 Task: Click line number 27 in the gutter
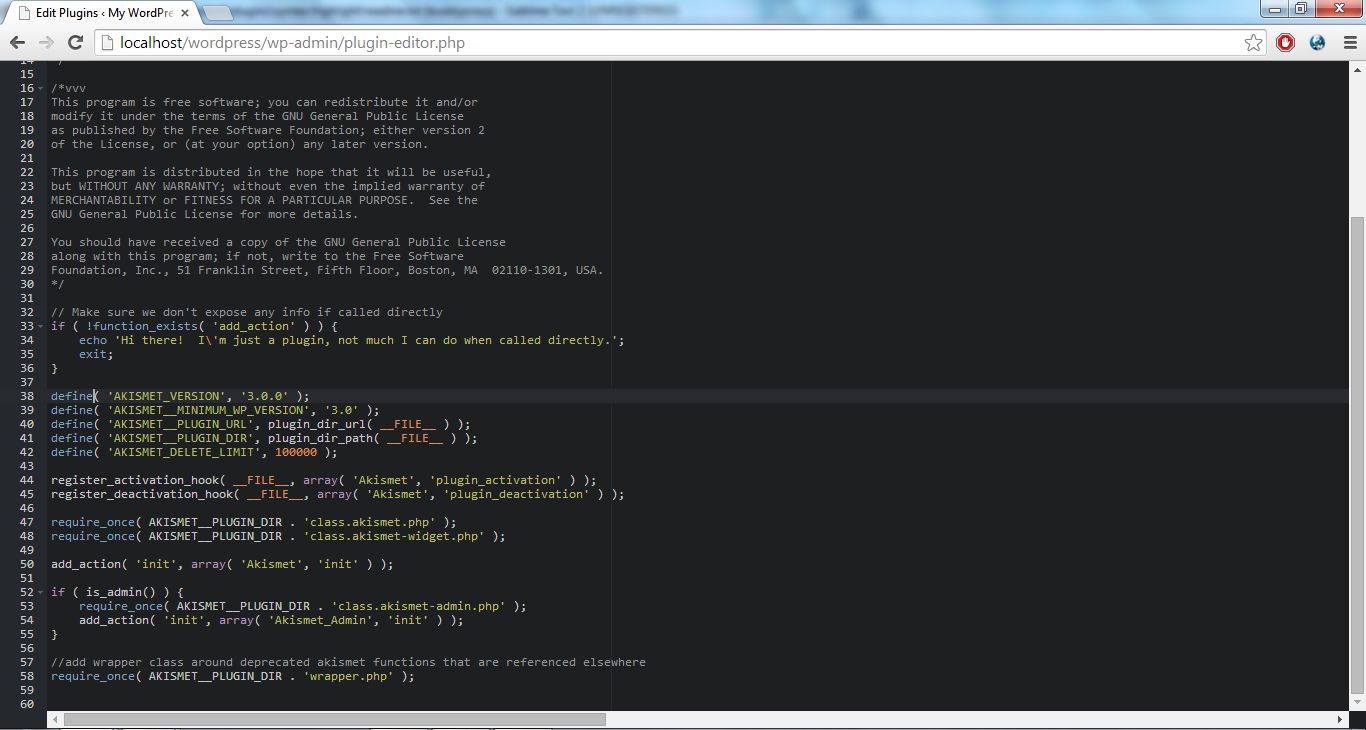point(27,242)
